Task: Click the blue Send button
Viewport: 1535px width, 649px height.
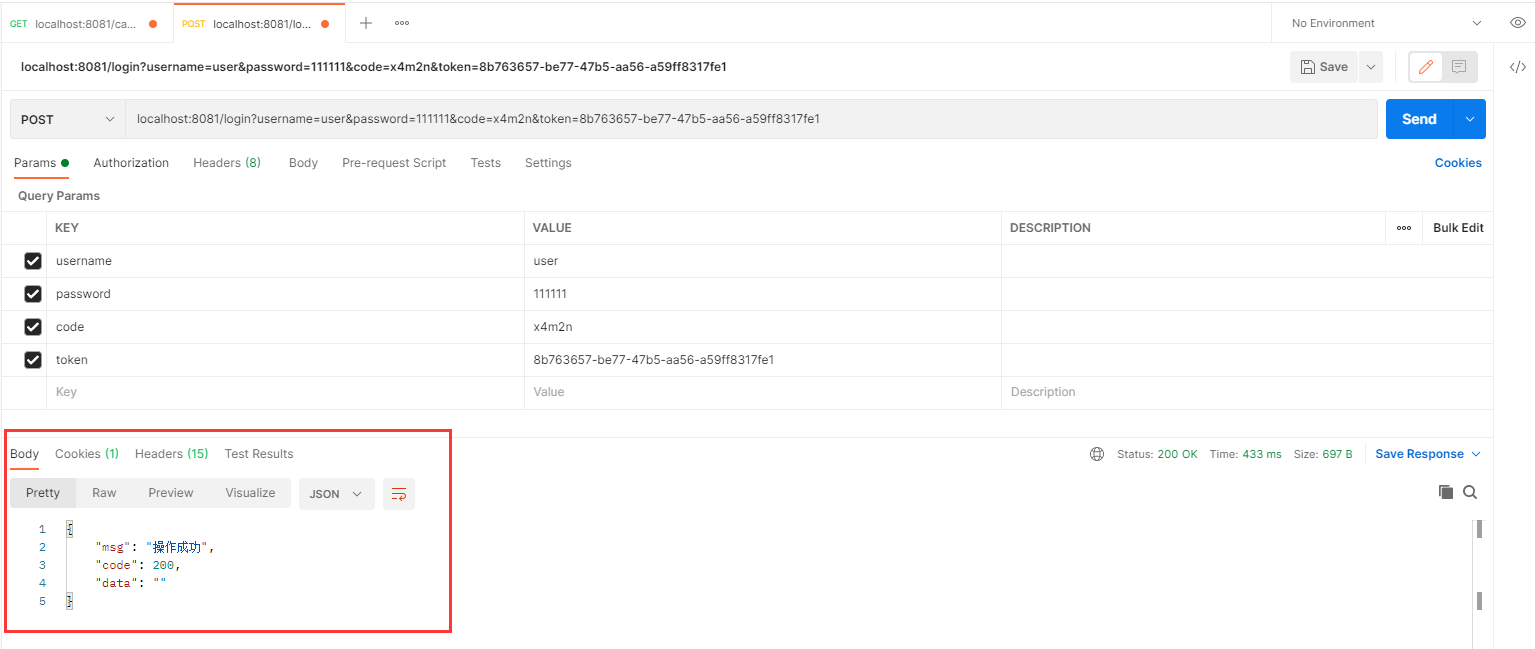Action: point(1420,119)
